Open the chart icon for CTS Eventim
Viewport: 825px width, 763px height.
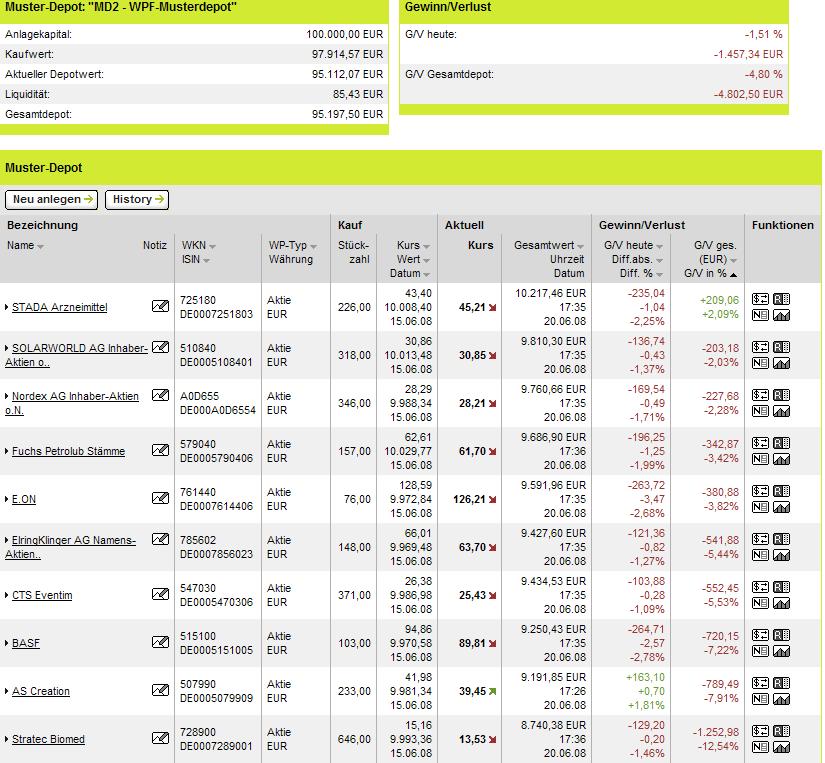pos(781,603)
